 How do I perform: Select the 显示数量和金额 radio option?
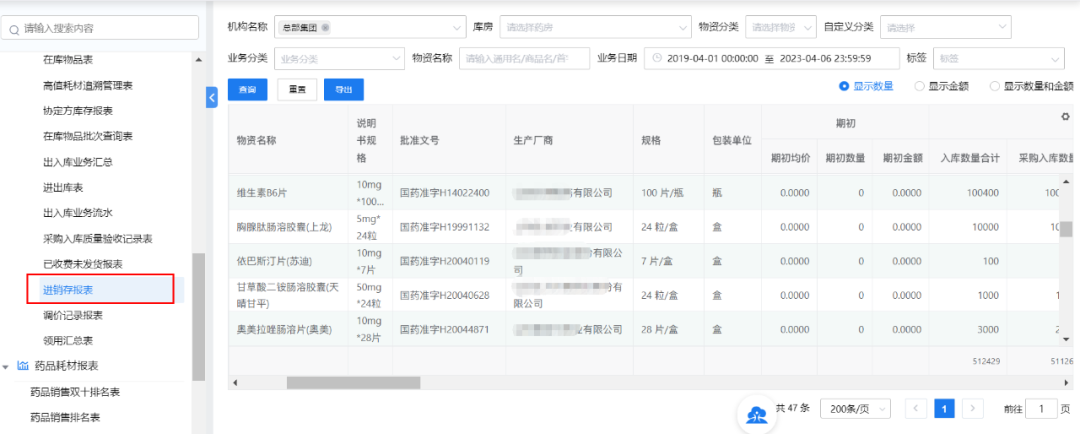pyautogui.click(x=995, y=87)
